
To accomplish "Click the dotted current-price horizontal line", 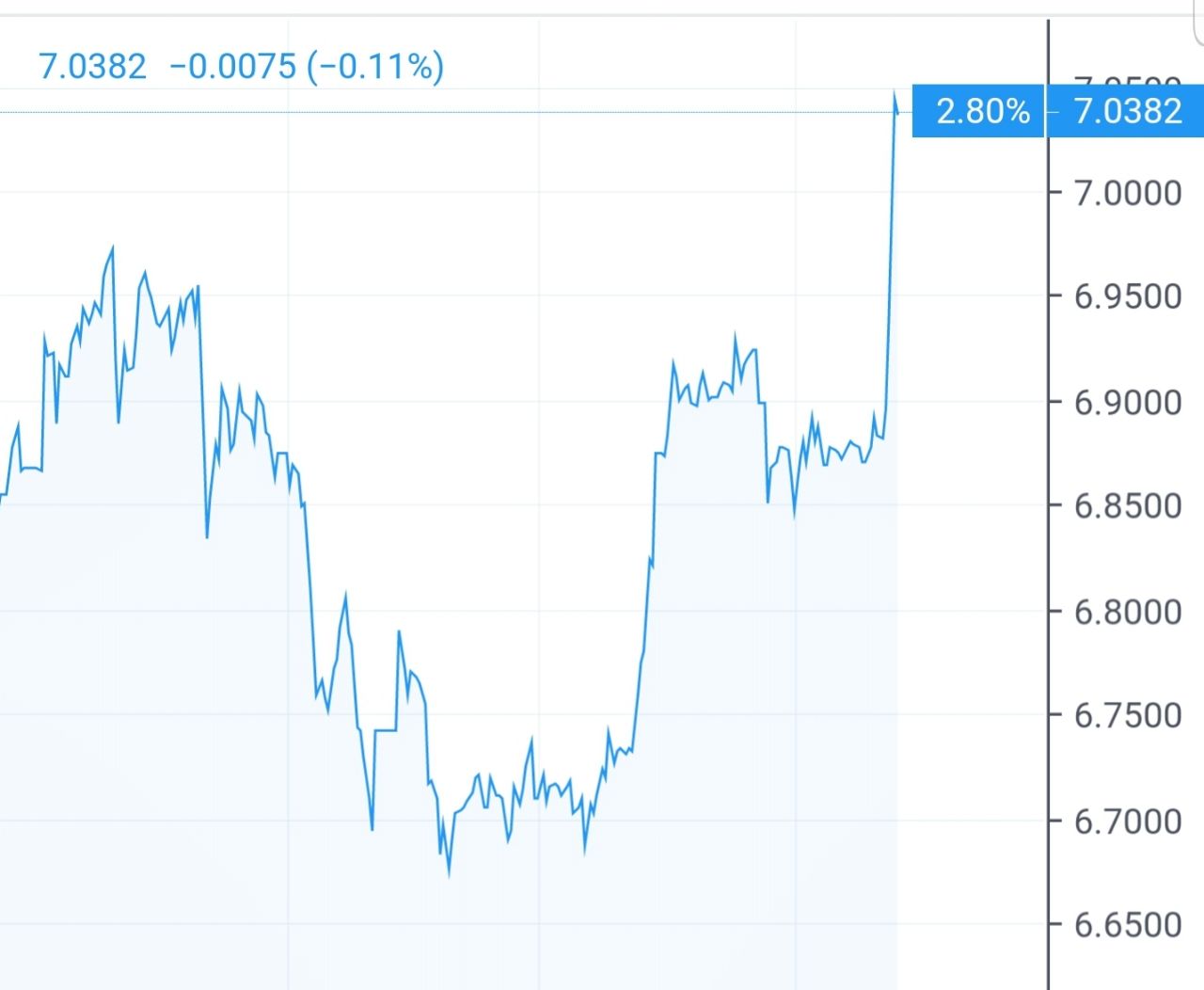I will (470, 113).
